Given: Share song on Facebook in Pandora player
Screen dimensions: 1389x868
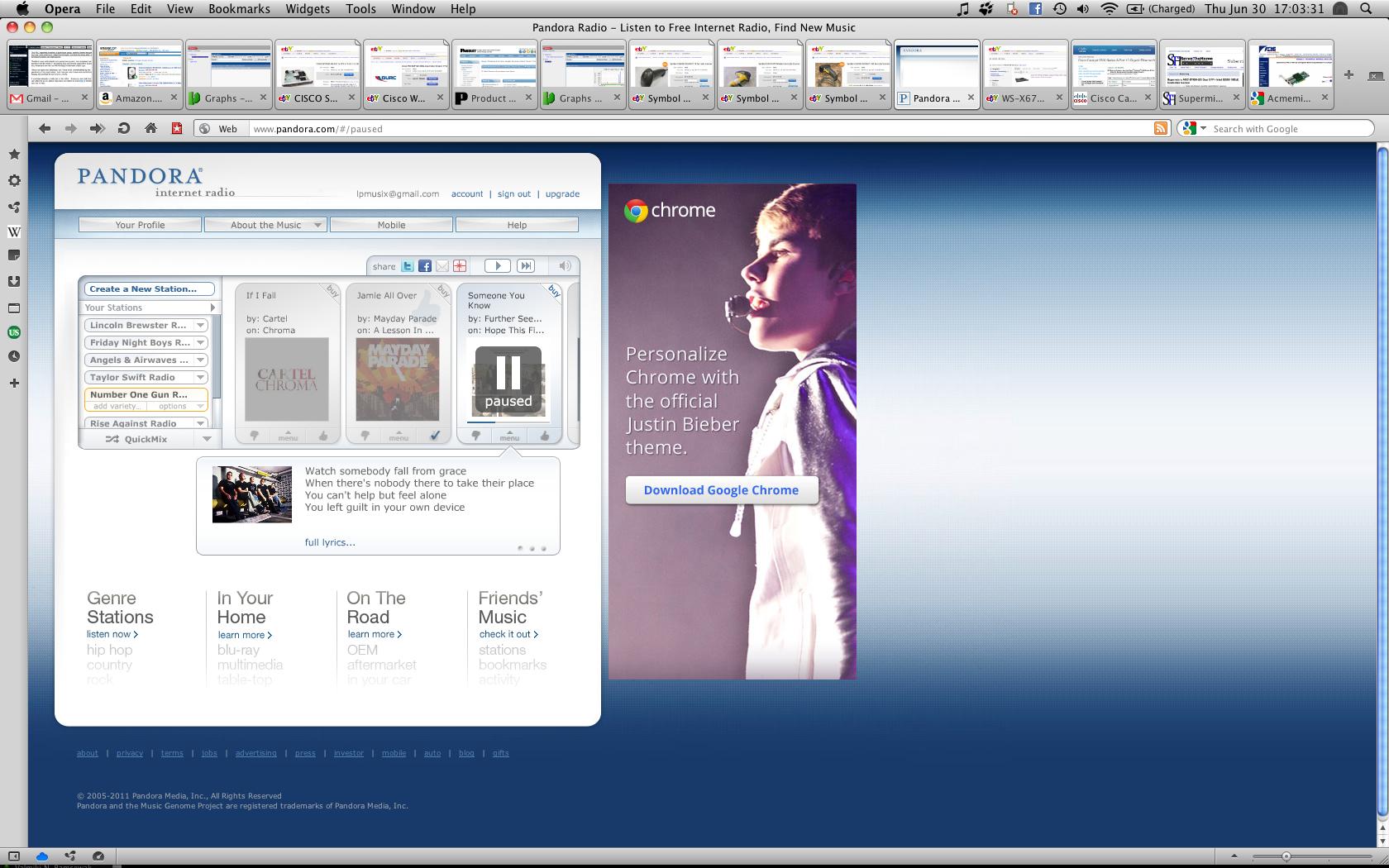Looking at the screenshot, I should point(424,266).
